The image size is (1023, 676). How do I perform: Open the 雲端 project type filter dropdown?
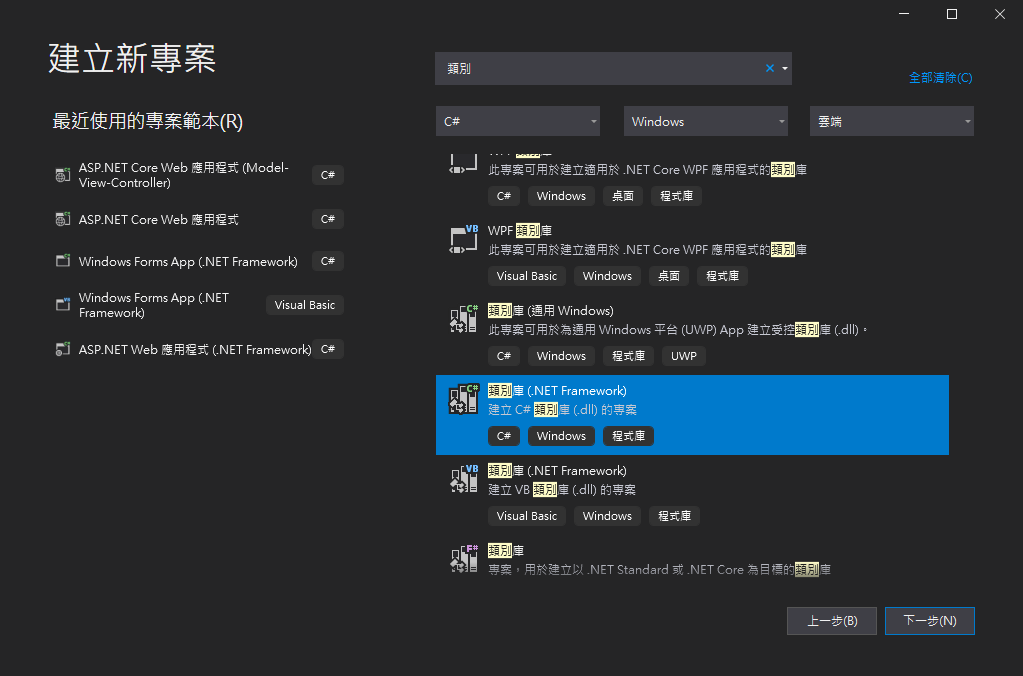892,121
